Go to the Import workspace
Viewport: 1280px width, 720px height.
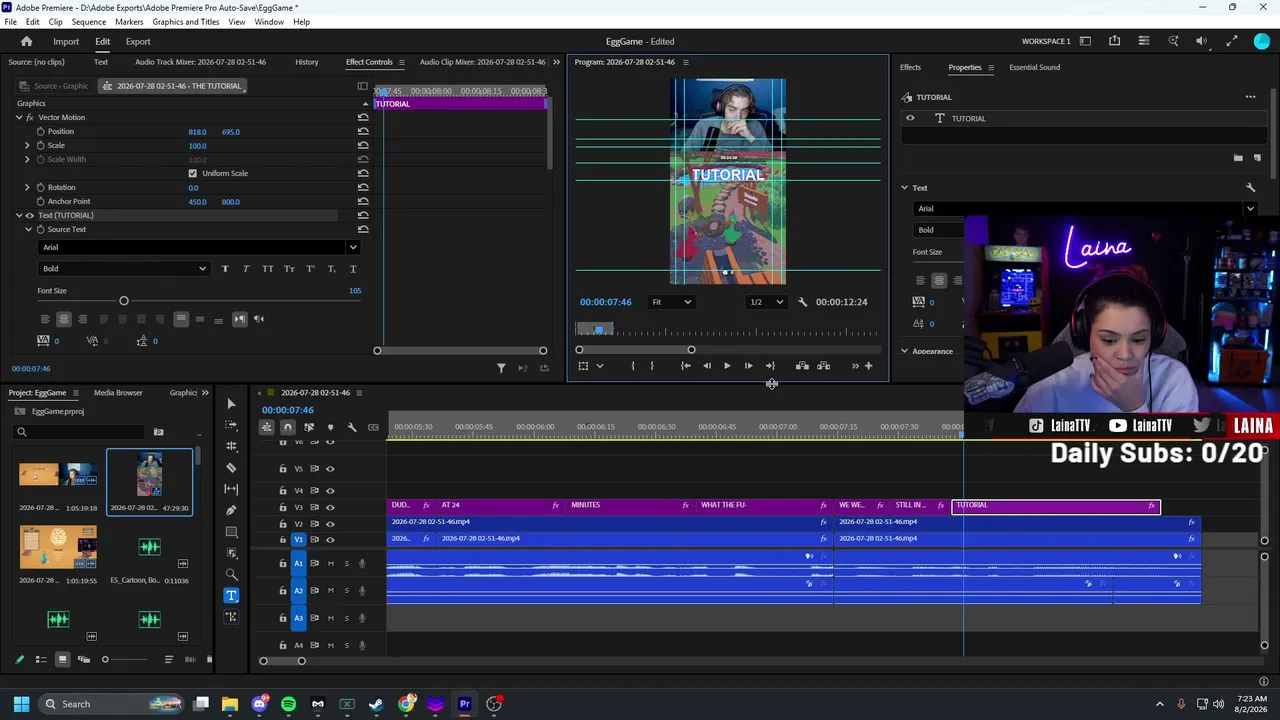(x=66, y=41)
